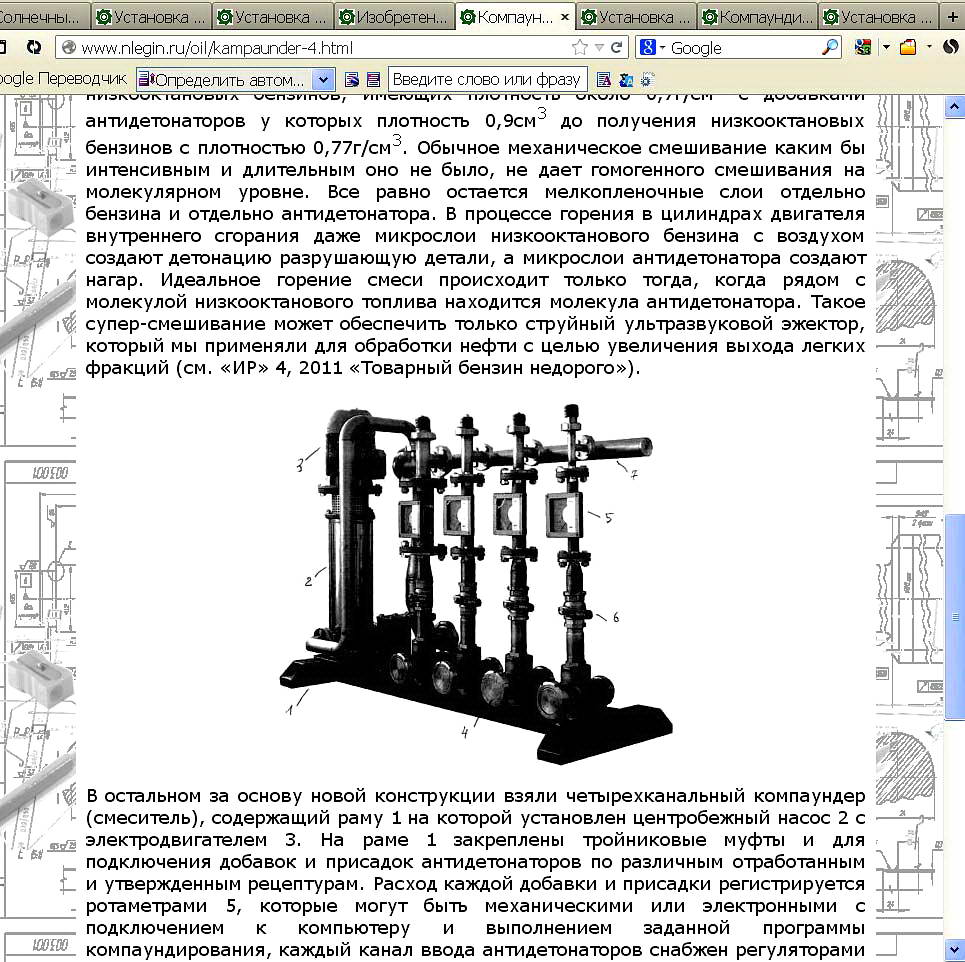Click the black swirl icon at toolbar end

click(x=951, y=47)
